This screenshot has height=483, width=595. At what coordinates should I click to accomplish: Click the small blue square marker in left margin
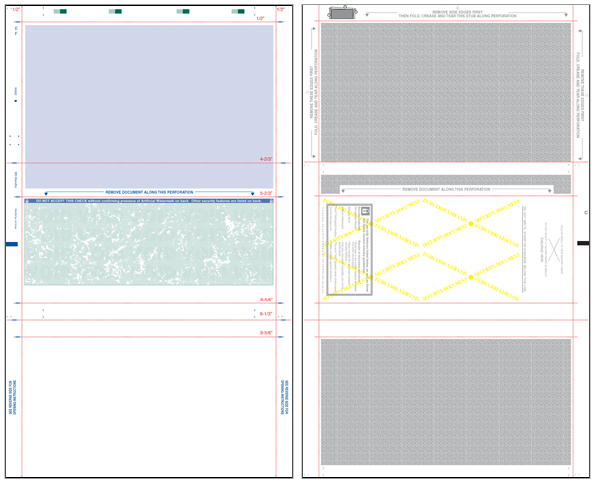click(x=16, y=101)
